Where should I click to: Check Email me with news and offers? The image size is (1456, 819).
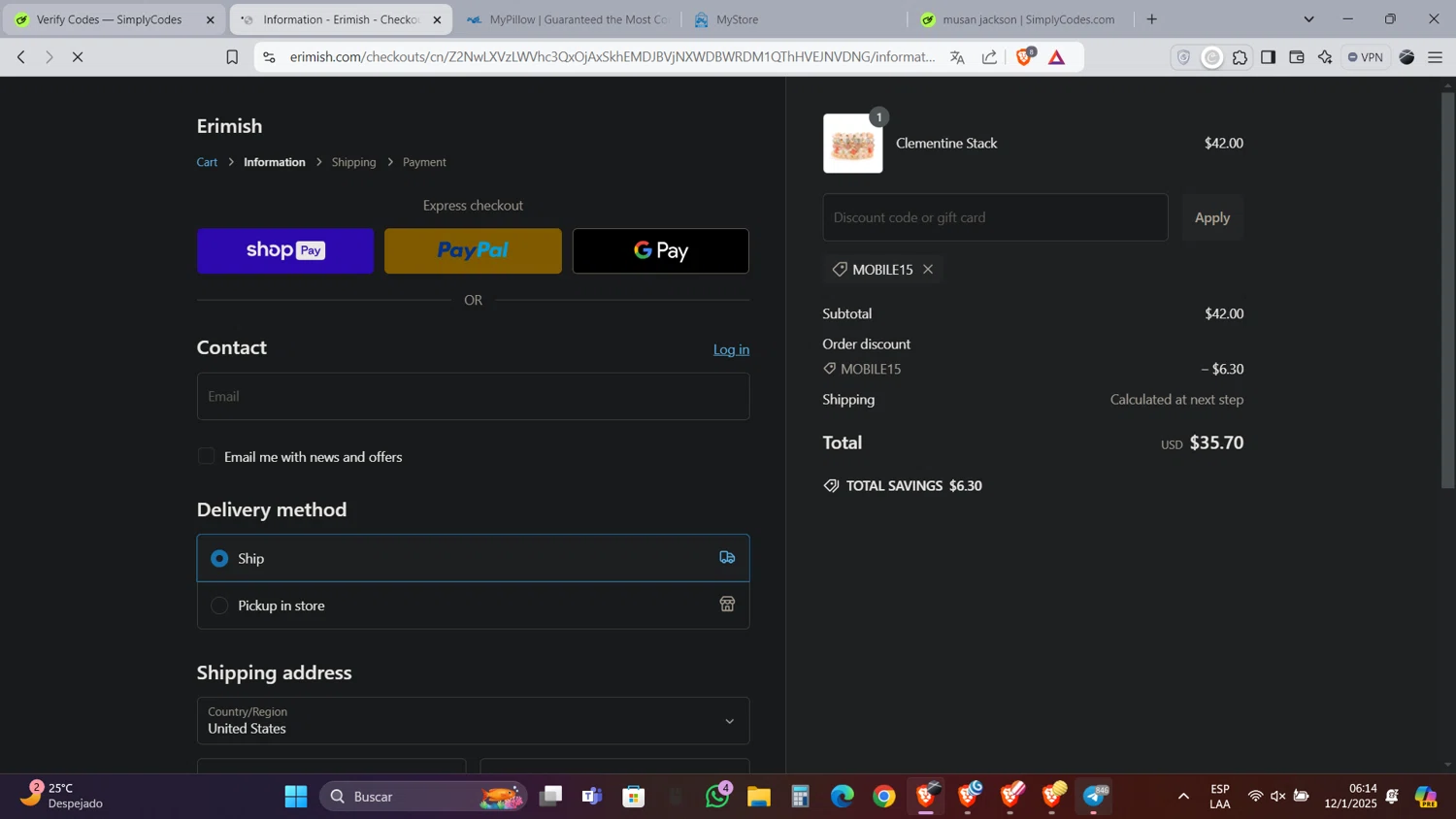[x=206, y=456]
